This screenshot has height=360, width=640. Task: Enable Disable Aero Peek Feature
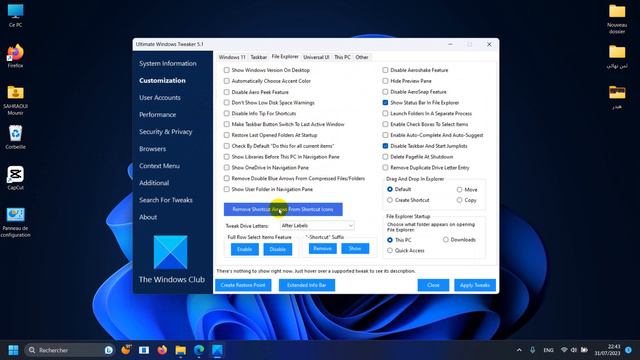point(227,92)
